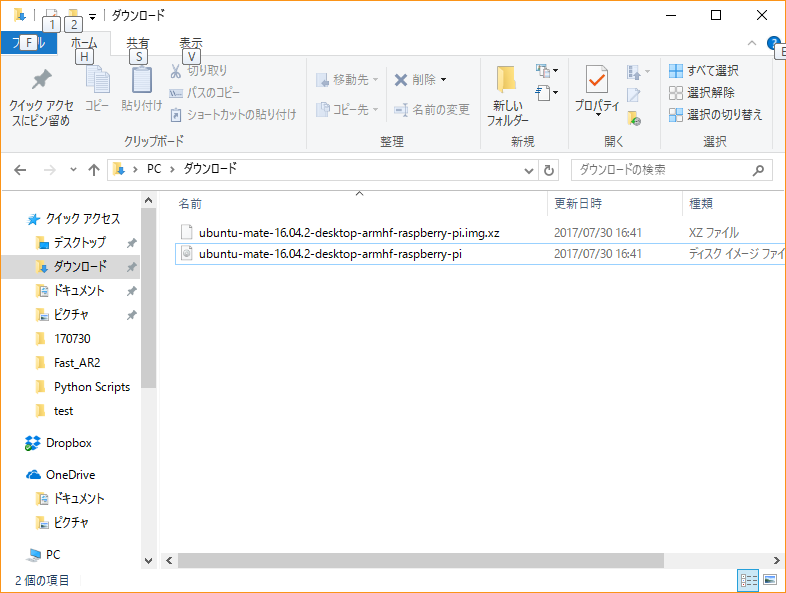This screenshot has height=593, width=786.
Task: Click the Edit icon in the ribbon
Action: coord(634,94)
